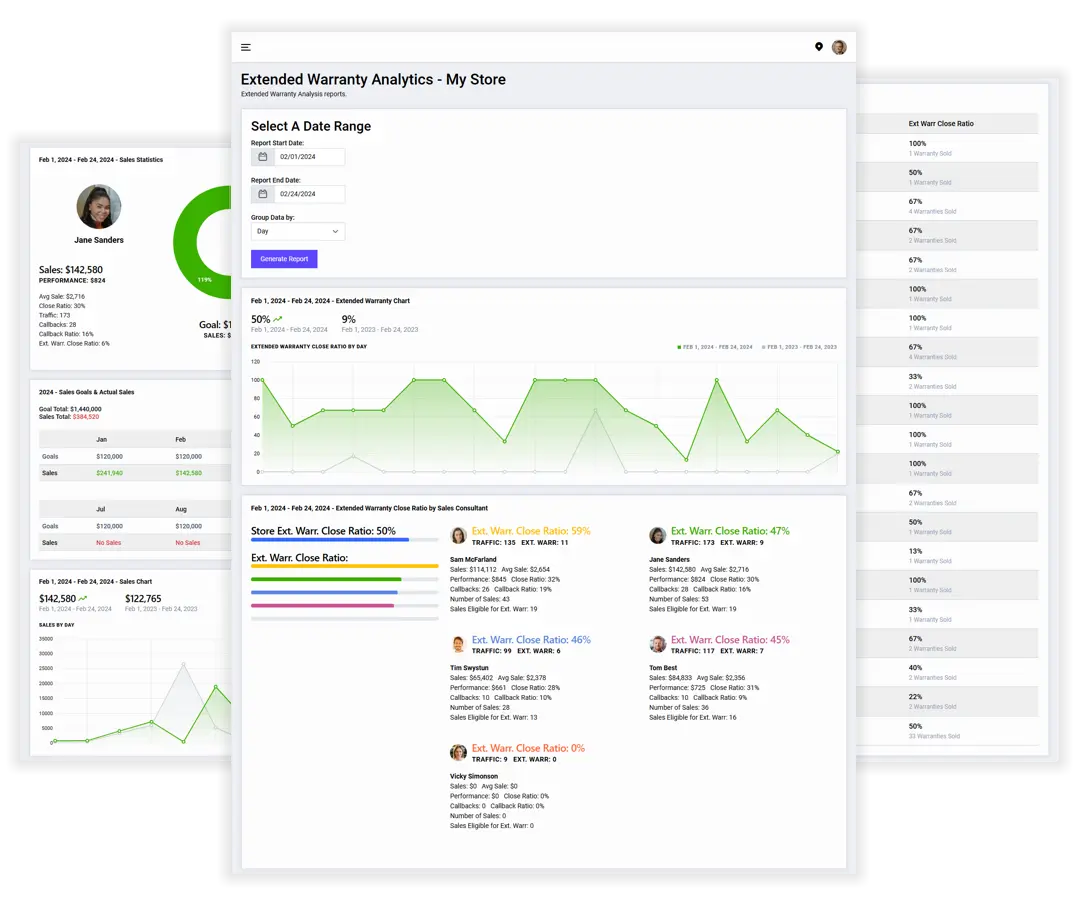Click Vicky Simonson's avatar photo

click(x=459, y=752)
